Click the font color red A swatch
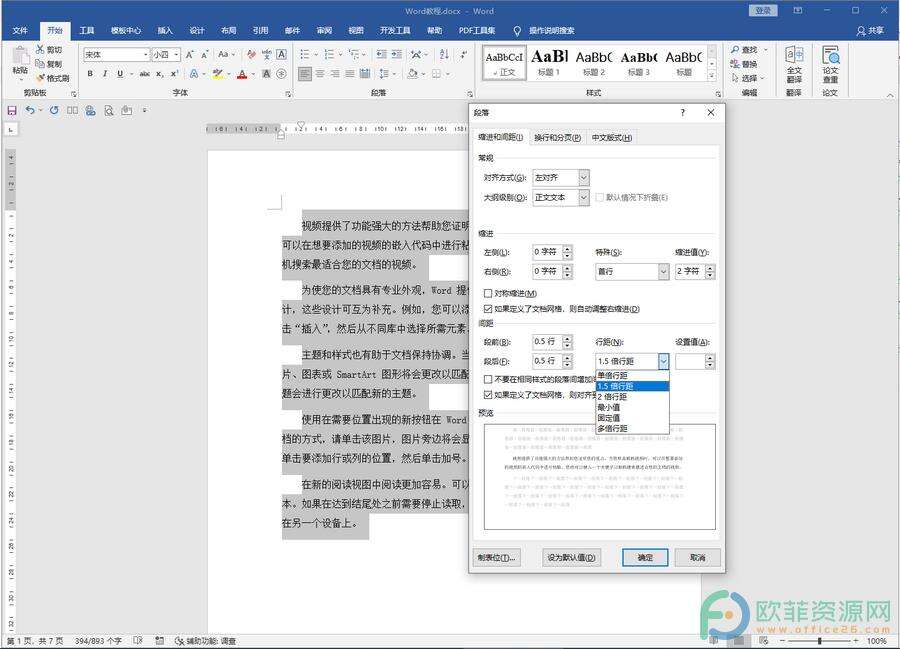The height and width of the screenshot is (649, 900). [242, 74]
